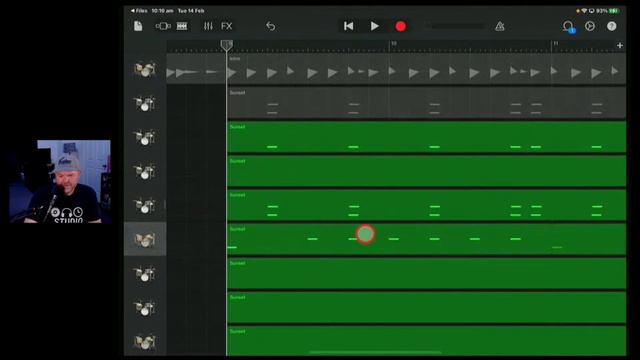Open the FX panel
The height and width of the screenshot is (360, 640).
(x=227, y=26)
